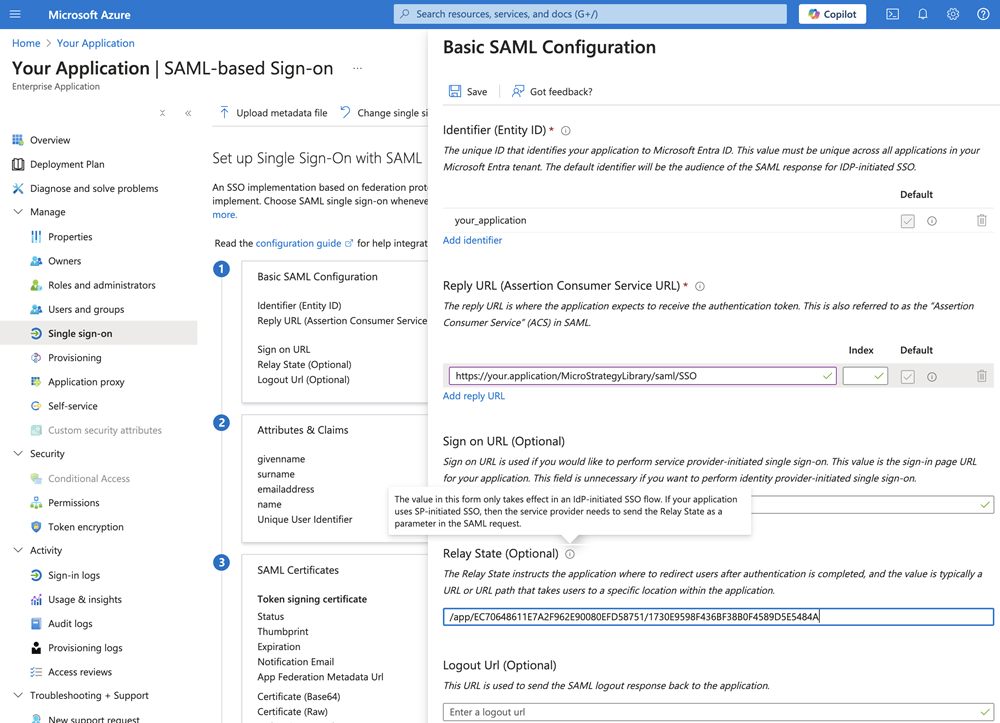The height and width of the screenshot is (723, 1000).
Task: Click the Copilot button
Action: click(x=832, y=14)
